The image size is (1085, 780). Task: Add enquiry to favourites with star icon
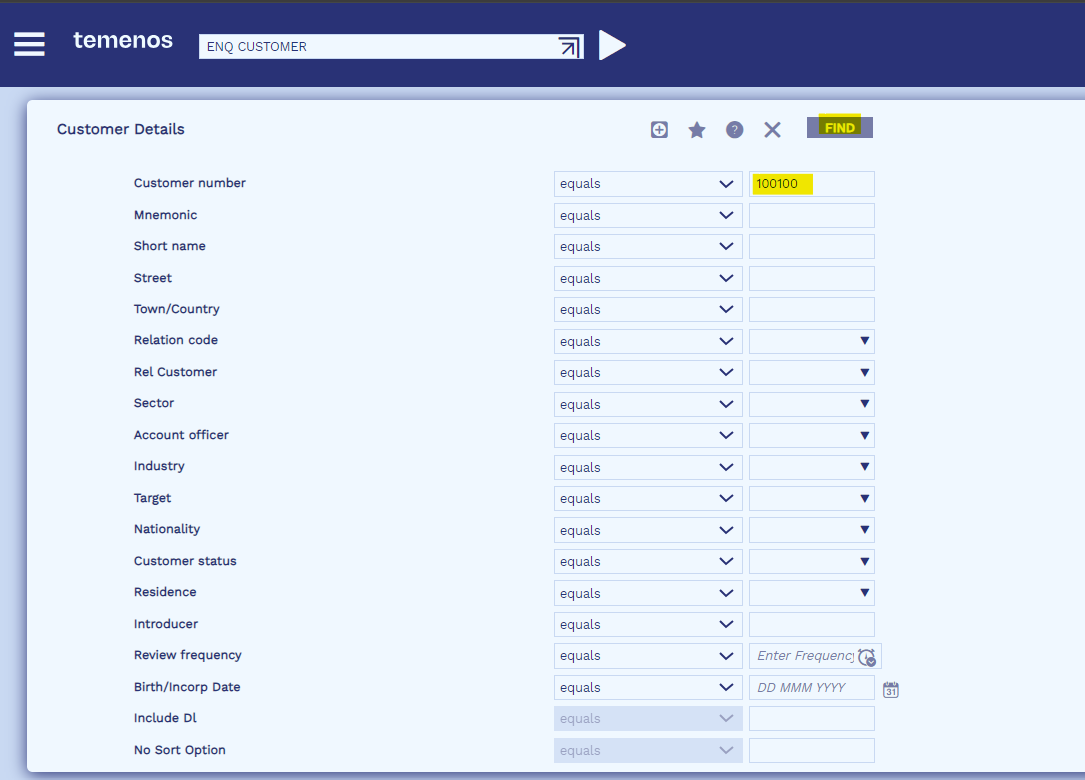pyautogui.click(x=697, y=130)
